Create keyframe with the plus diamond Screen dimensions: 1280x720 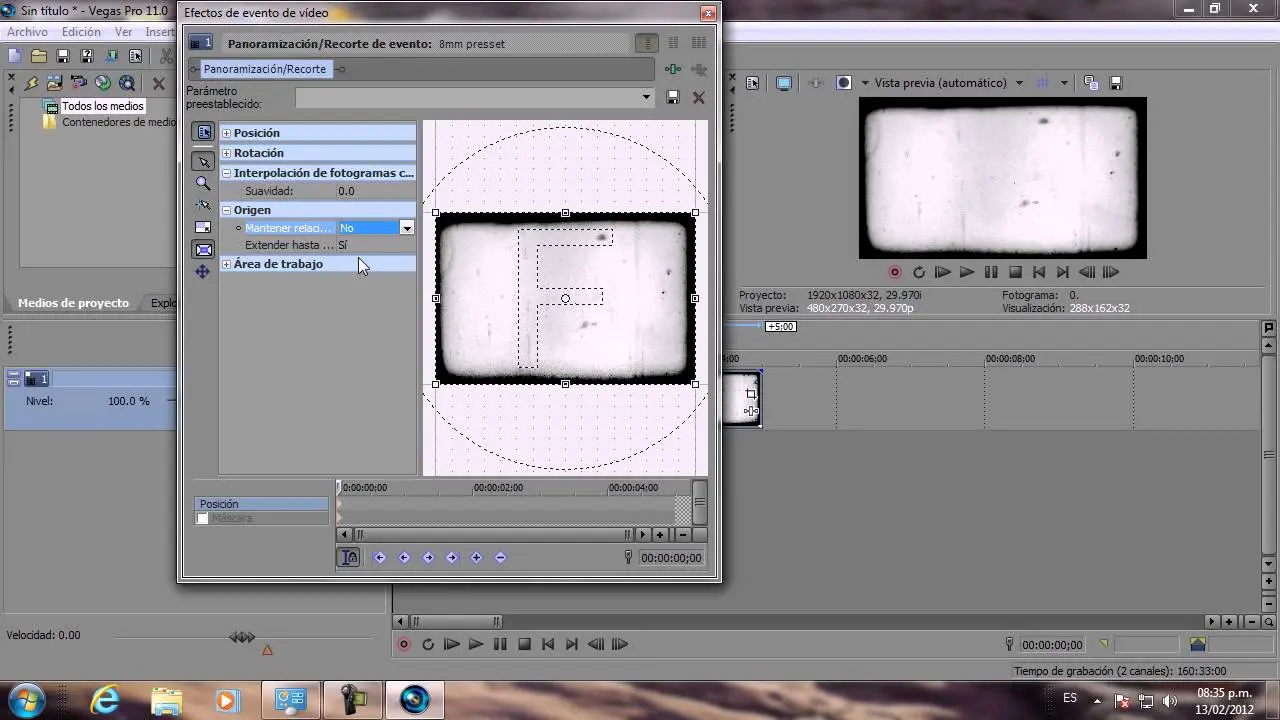476,558
